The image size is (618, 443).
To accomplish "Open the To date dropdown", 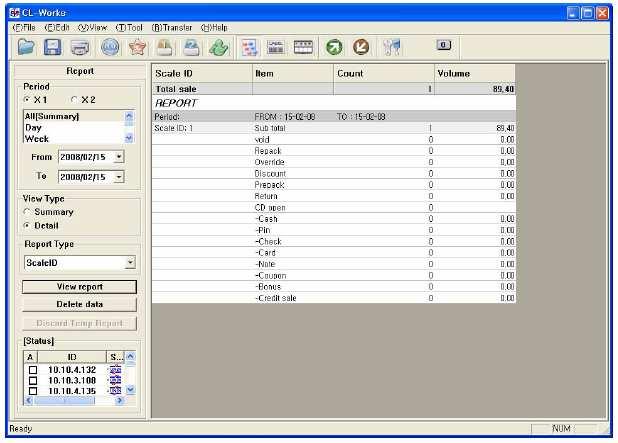I will [119, 177].
